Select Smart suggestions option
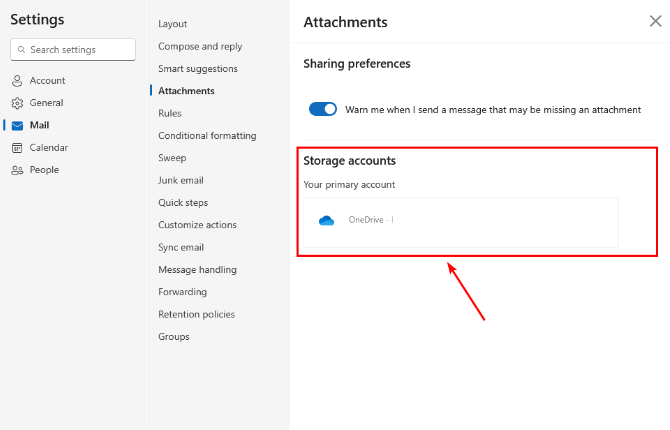670x430 pixels. pyautogui.click(x=198, y=69)
